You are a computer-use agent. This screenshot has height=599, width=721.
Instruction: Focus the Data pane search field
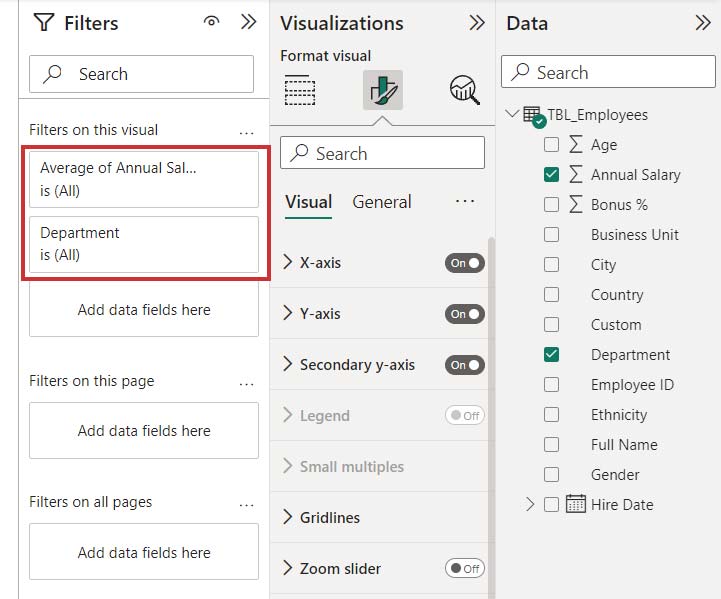608,72
